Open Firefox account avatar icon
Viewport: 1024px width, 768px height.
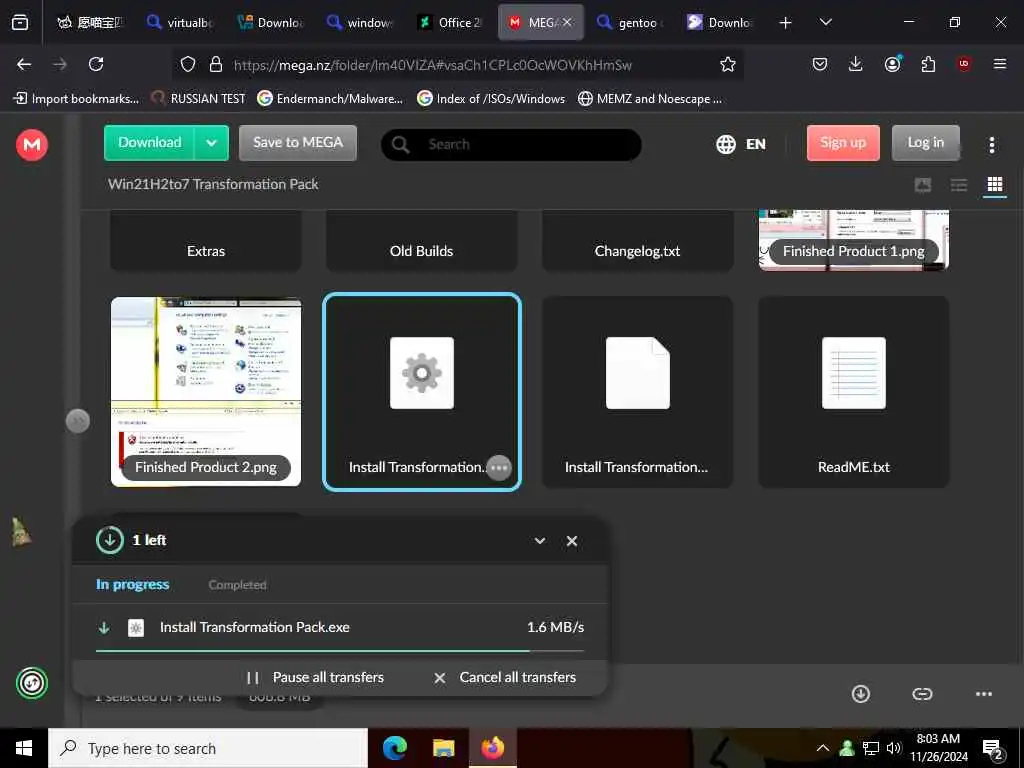pos(892,64)
